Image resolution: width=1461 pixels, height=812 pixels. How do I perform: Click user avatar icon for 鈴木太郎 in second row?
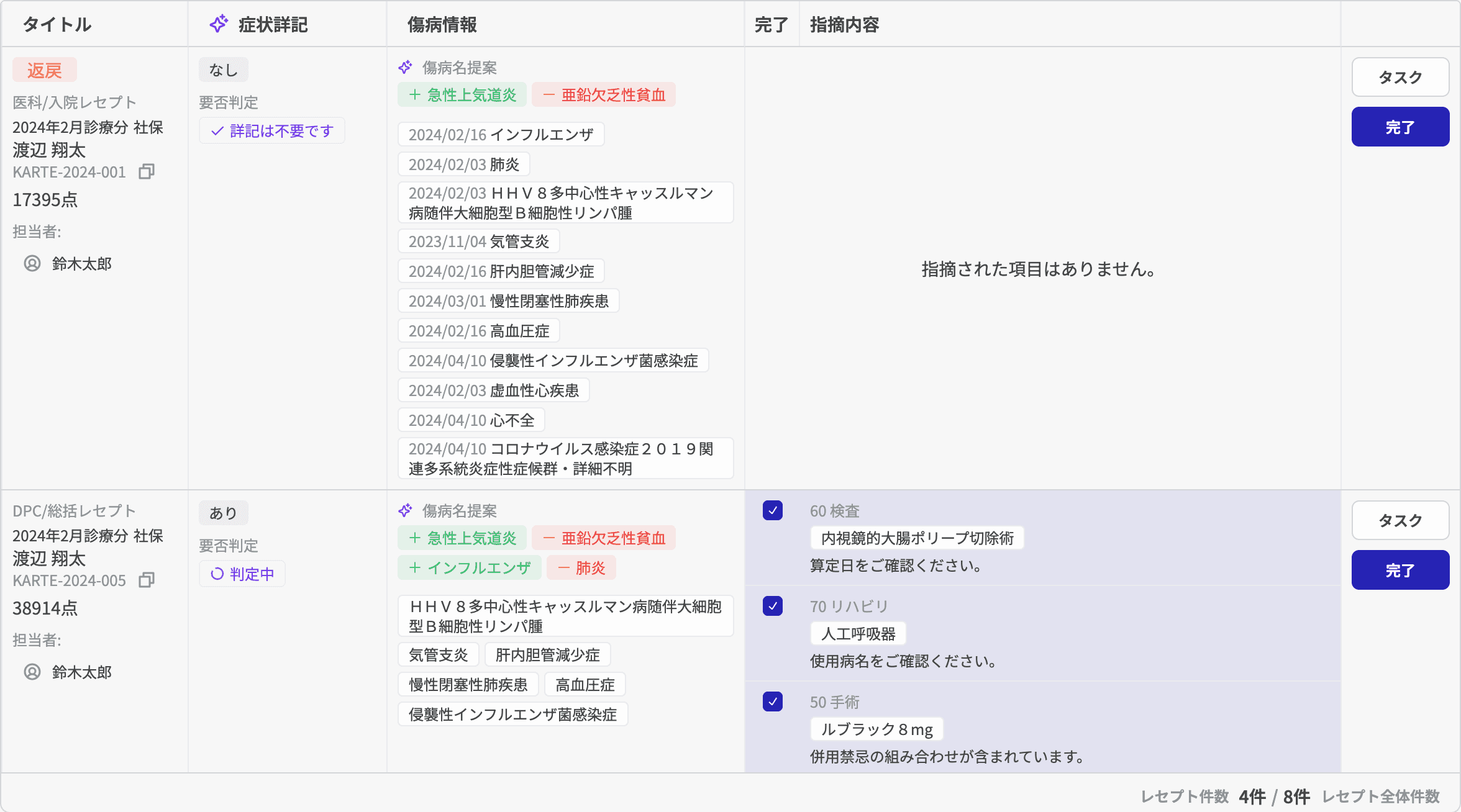pos(32,672)
